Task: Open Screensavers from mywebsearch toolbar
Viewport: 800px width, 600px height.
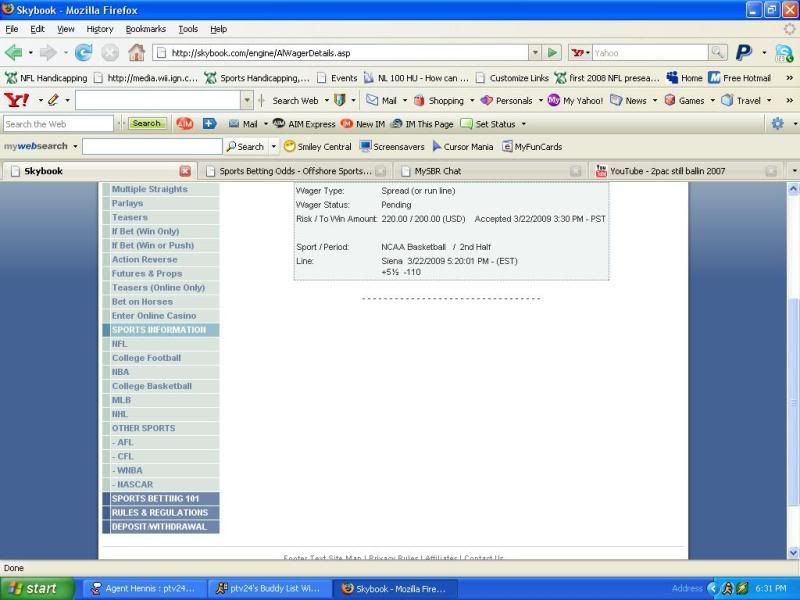Action: click(x=392, y=146)
